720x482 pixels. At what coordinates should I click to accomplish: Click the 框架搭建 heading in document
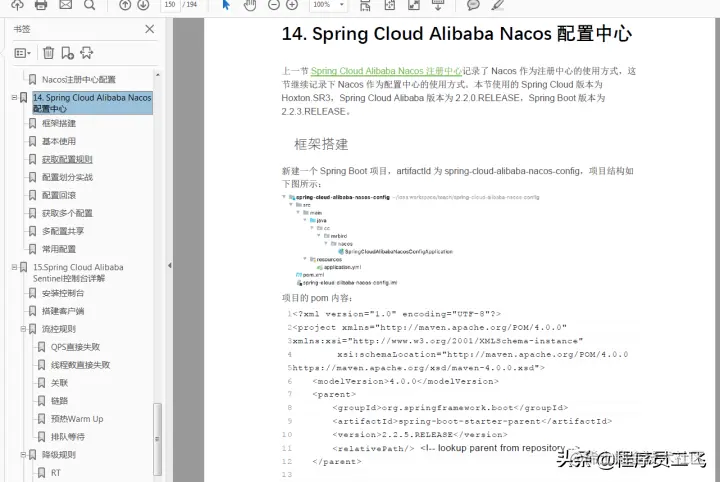321,144
